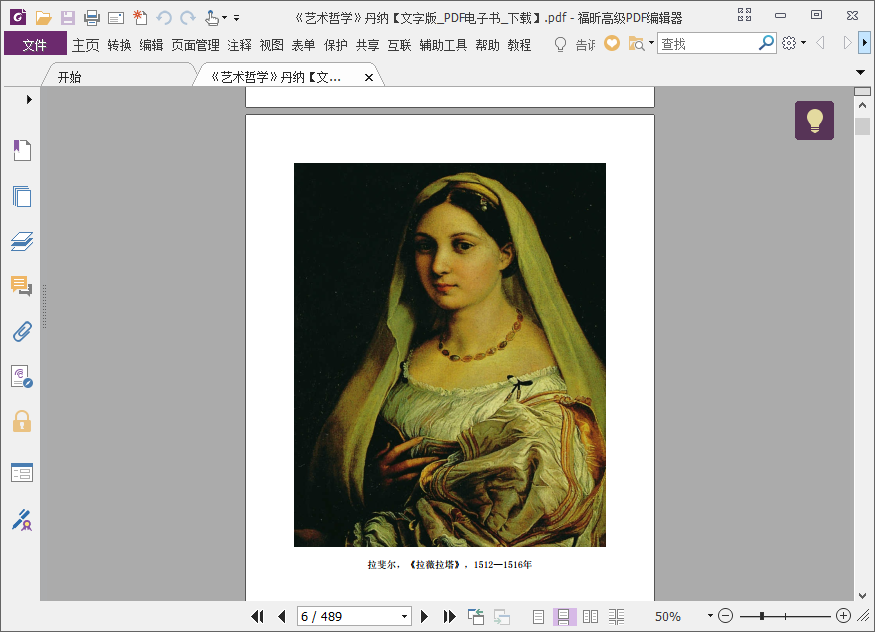This screenshot has width=875, height=632.
Task: Click the Print icon
Action: 92,18
